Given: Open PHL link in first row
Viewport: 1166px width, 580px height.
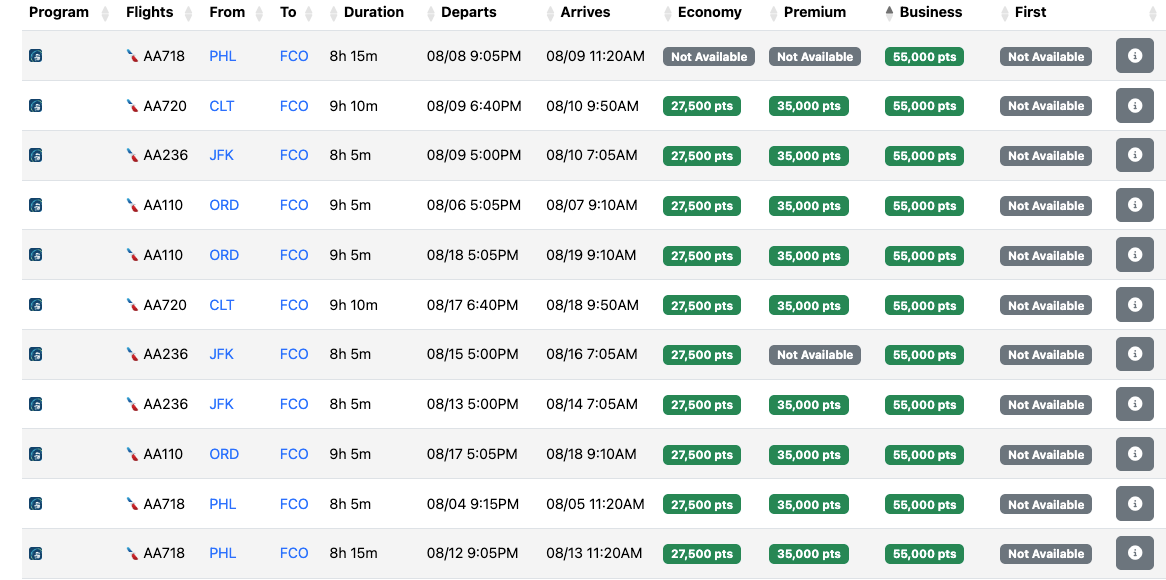Looking at the screenshot, I should [x=222, y=56].
